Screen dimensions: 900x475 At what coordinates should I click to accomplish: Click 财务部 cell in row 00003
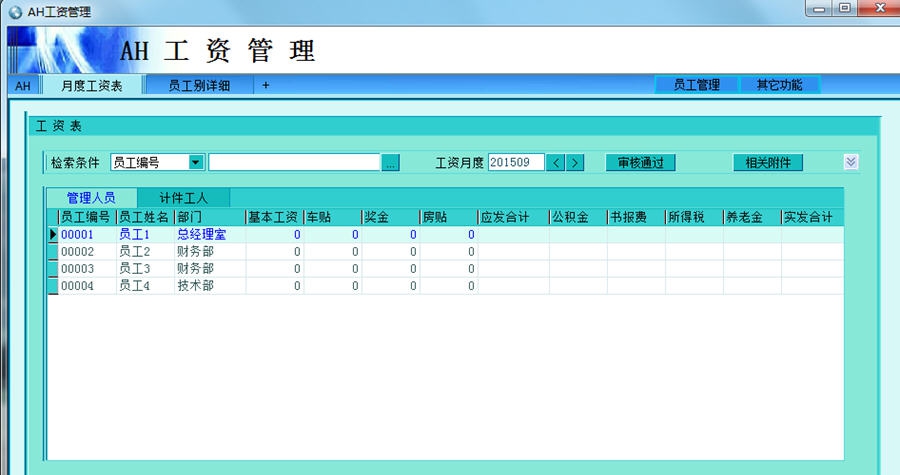coord(210,268)
